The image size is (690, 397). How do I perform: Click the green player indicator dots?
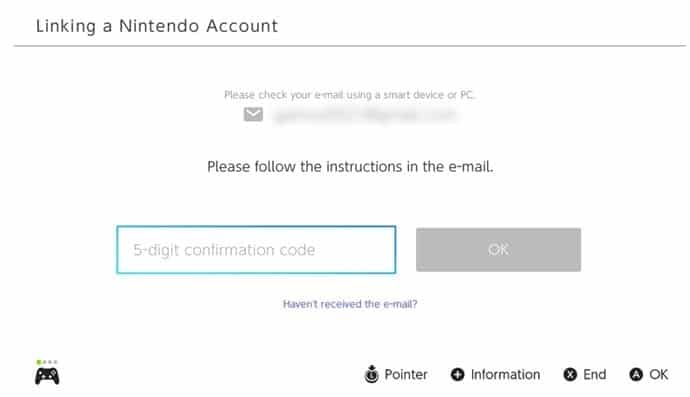(x=47, y=362)
